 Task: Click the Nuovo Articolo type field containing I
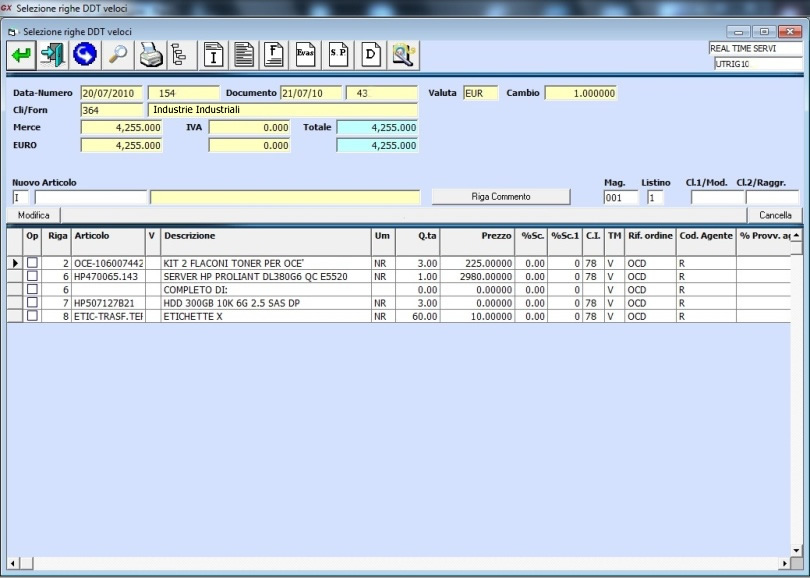tap(21, 197)
